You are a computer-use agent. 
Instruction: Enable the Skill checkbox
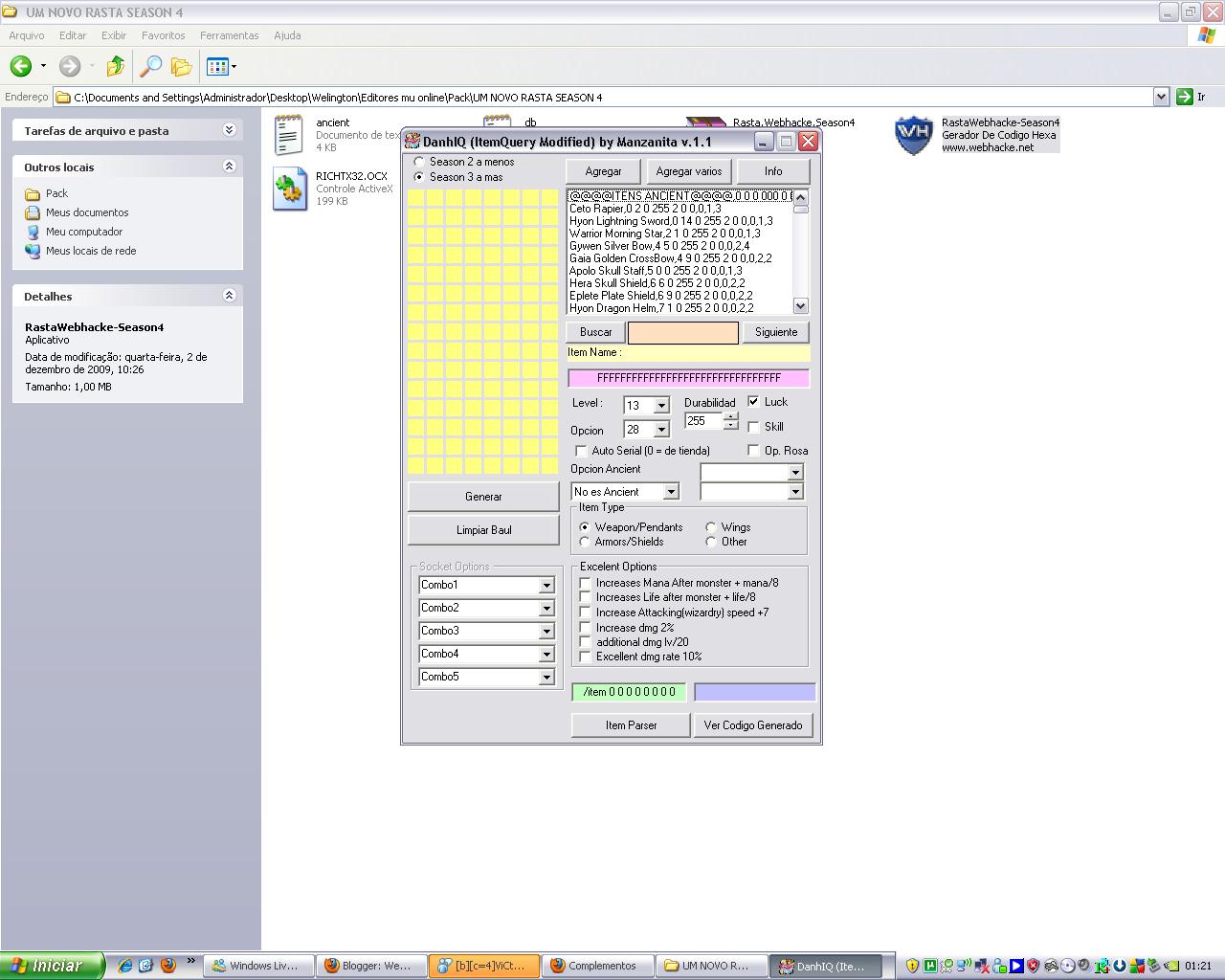click(x=754, y=427)
